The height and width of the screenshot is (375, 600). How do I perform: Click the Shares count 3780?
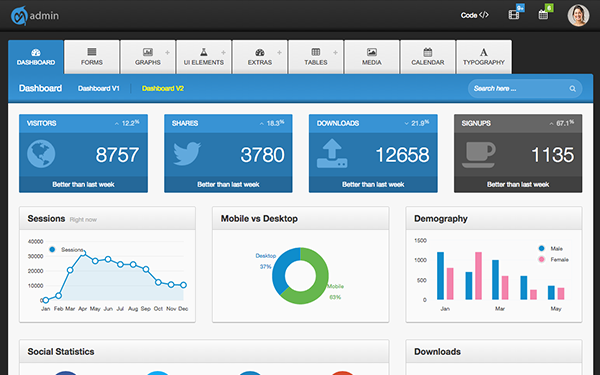click(262, 155)
